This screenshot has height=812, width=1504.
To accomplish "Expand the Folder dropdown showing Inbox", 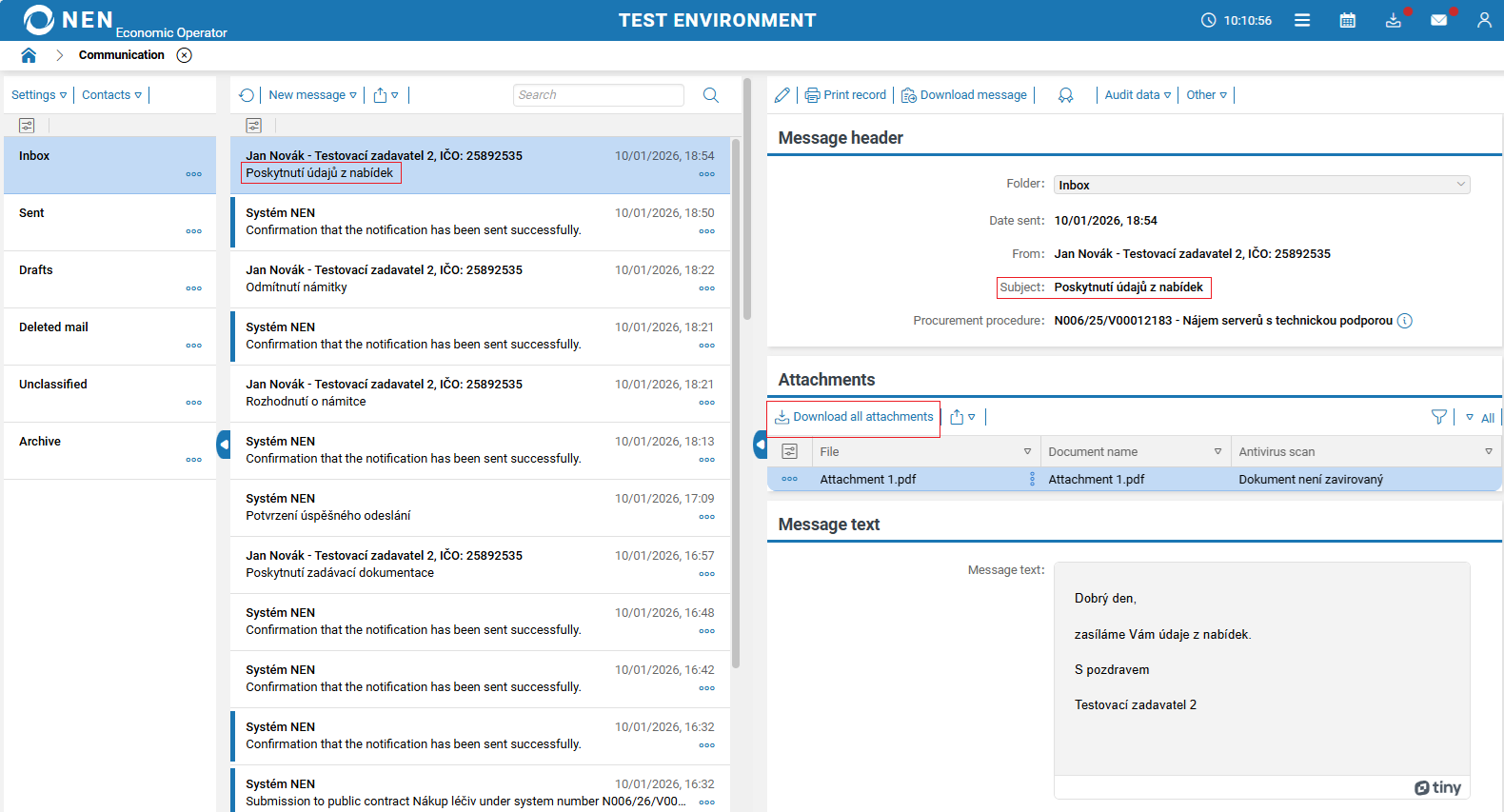I will pos(1261,185).
